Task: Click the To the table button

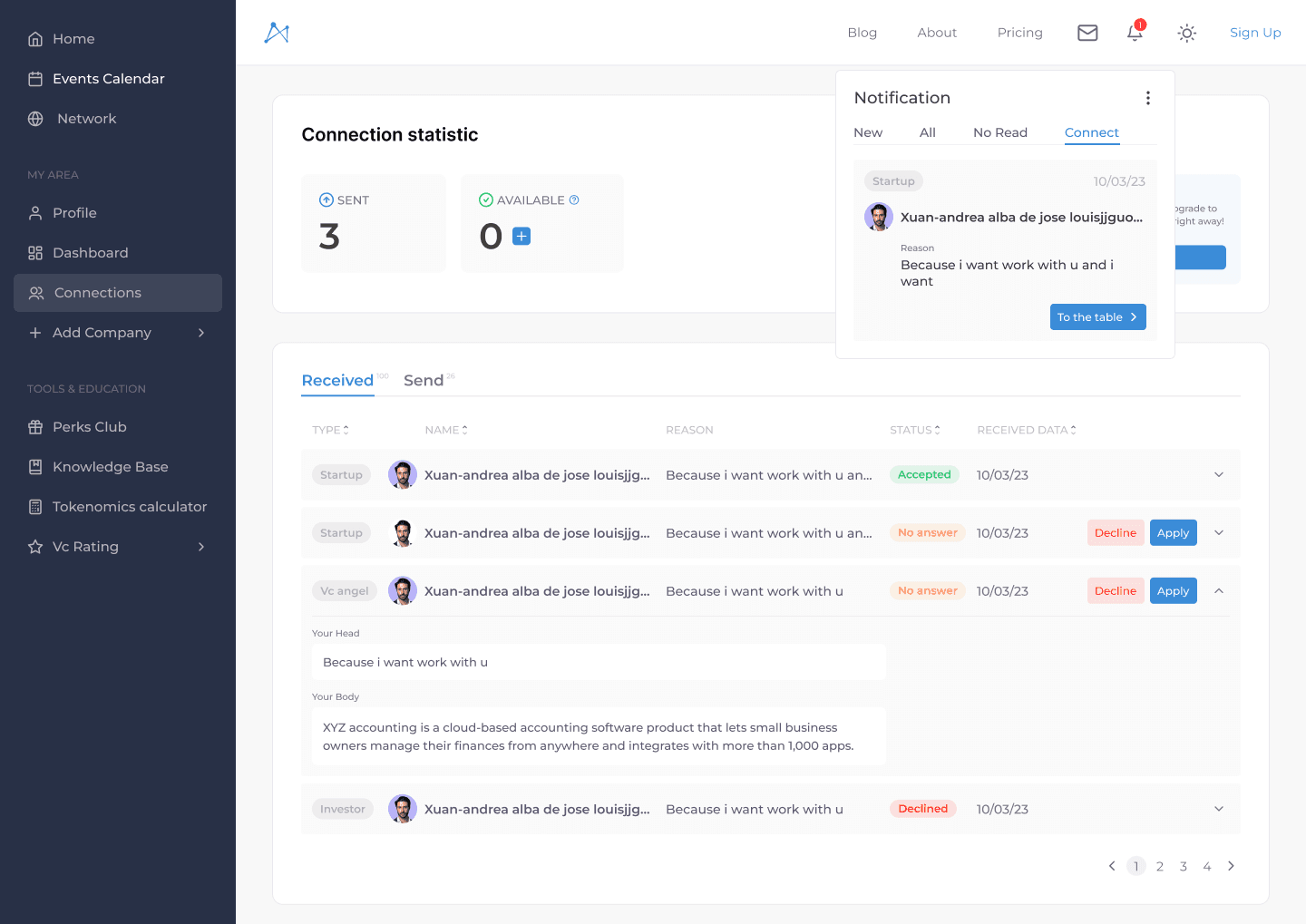Action: pyautogui.click(x=1098, y=317)
